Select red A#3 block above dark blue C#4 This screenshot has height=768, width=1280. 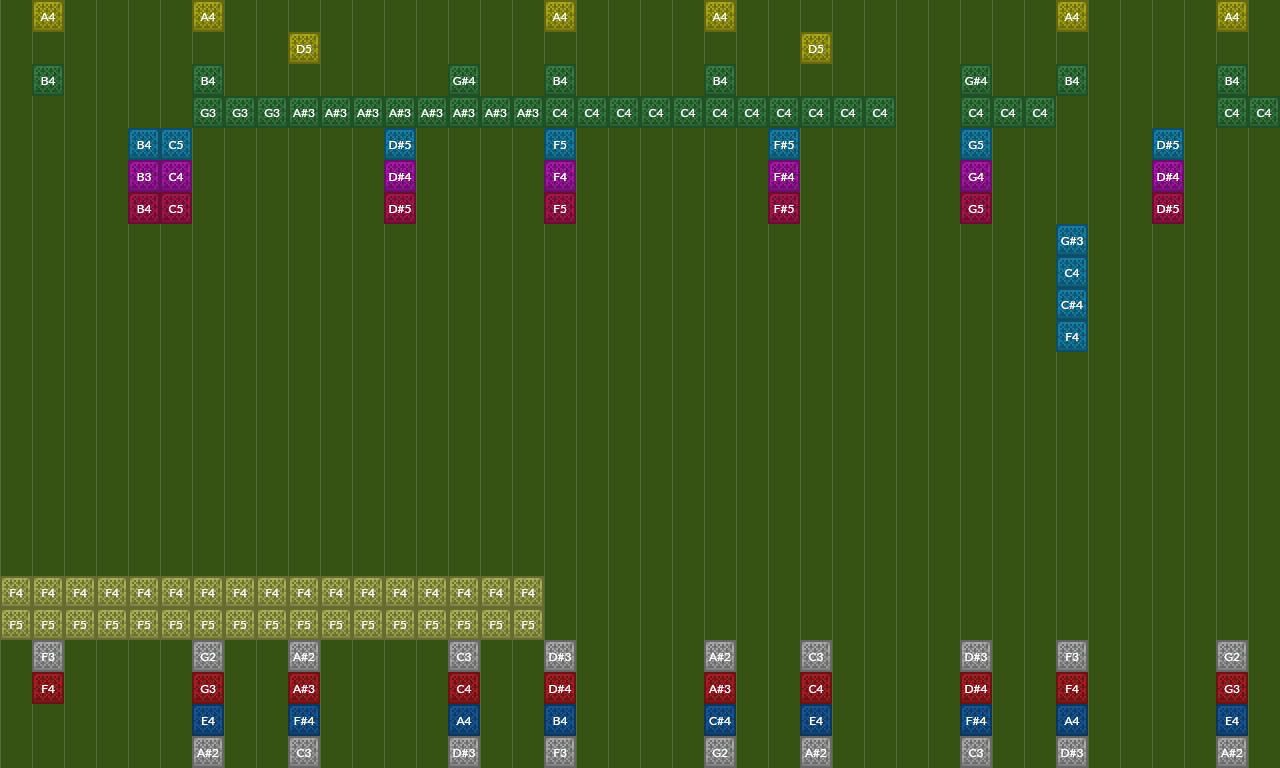coord(720,688)
